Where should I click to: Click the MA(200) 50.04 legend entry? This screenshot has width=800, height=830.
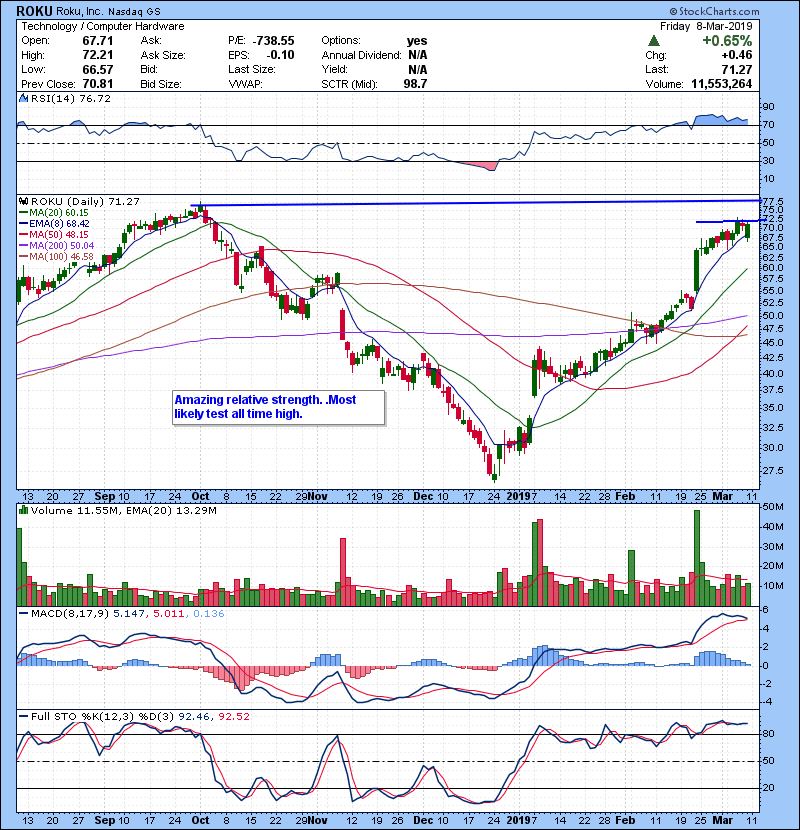[56, 246]
